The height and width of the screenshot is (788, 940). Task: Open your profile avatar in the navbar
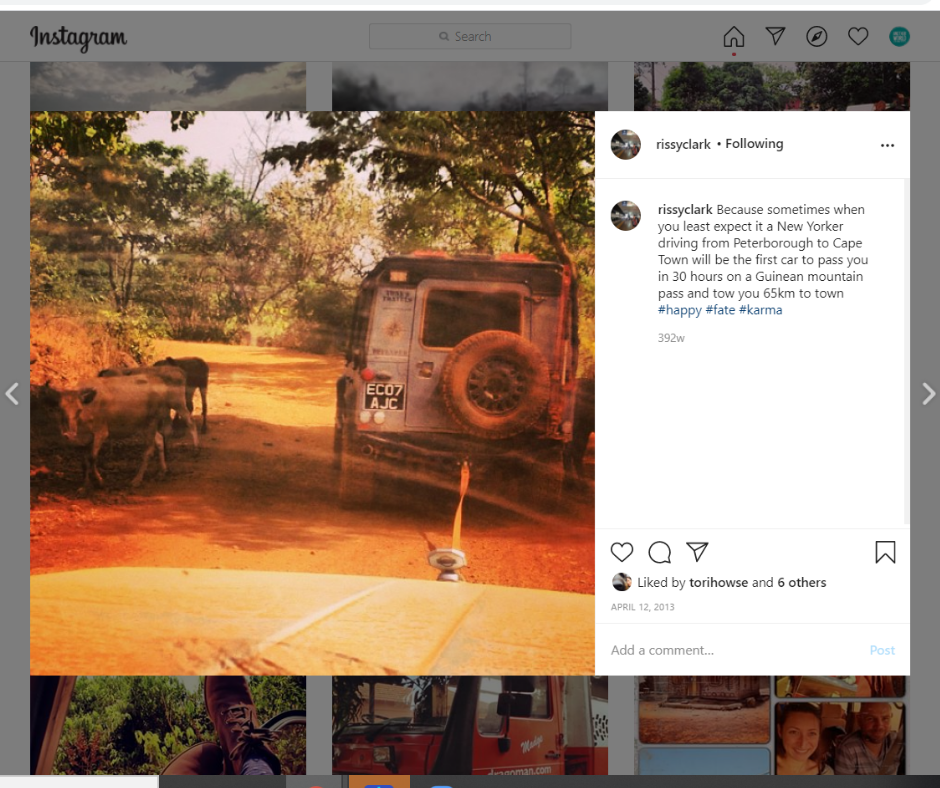(899, 36)
